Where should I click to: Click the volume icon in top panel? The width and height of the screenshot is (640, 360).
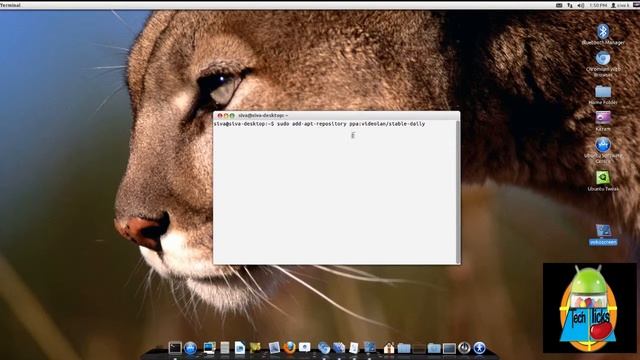pos(580,5)
